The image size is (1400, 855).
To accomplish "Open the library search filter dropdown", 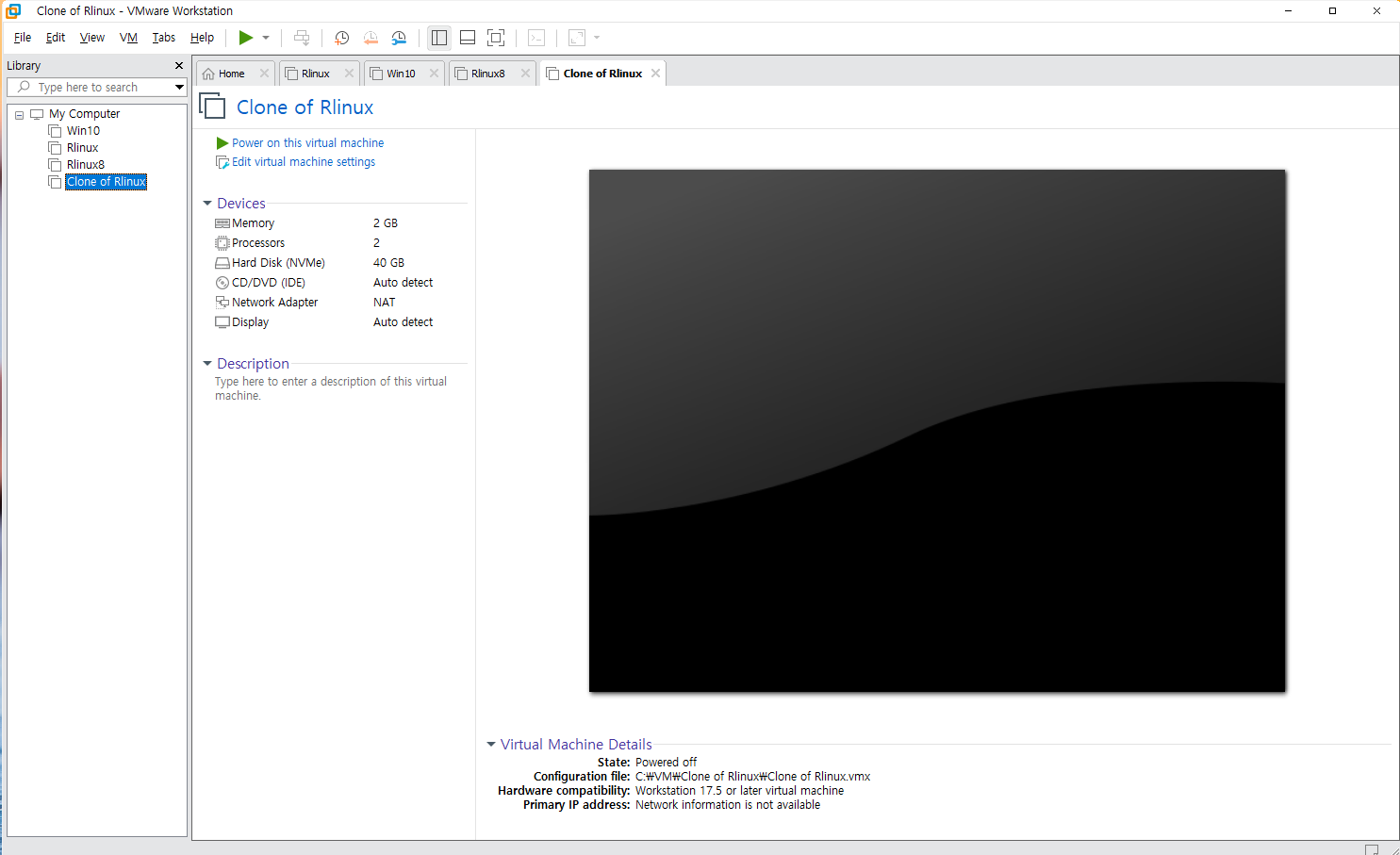I will [x=179, y=87].
